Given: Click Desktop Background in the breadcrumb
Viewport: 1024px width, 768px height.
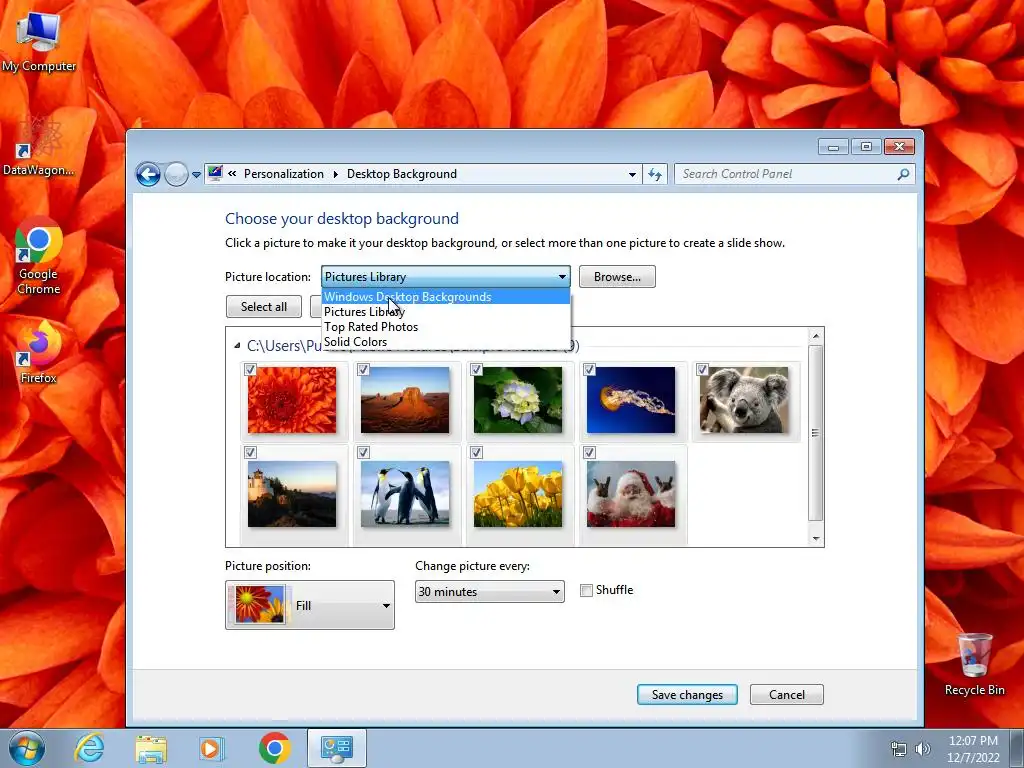Looking at the screenshot, I should [x=402, y=174].
